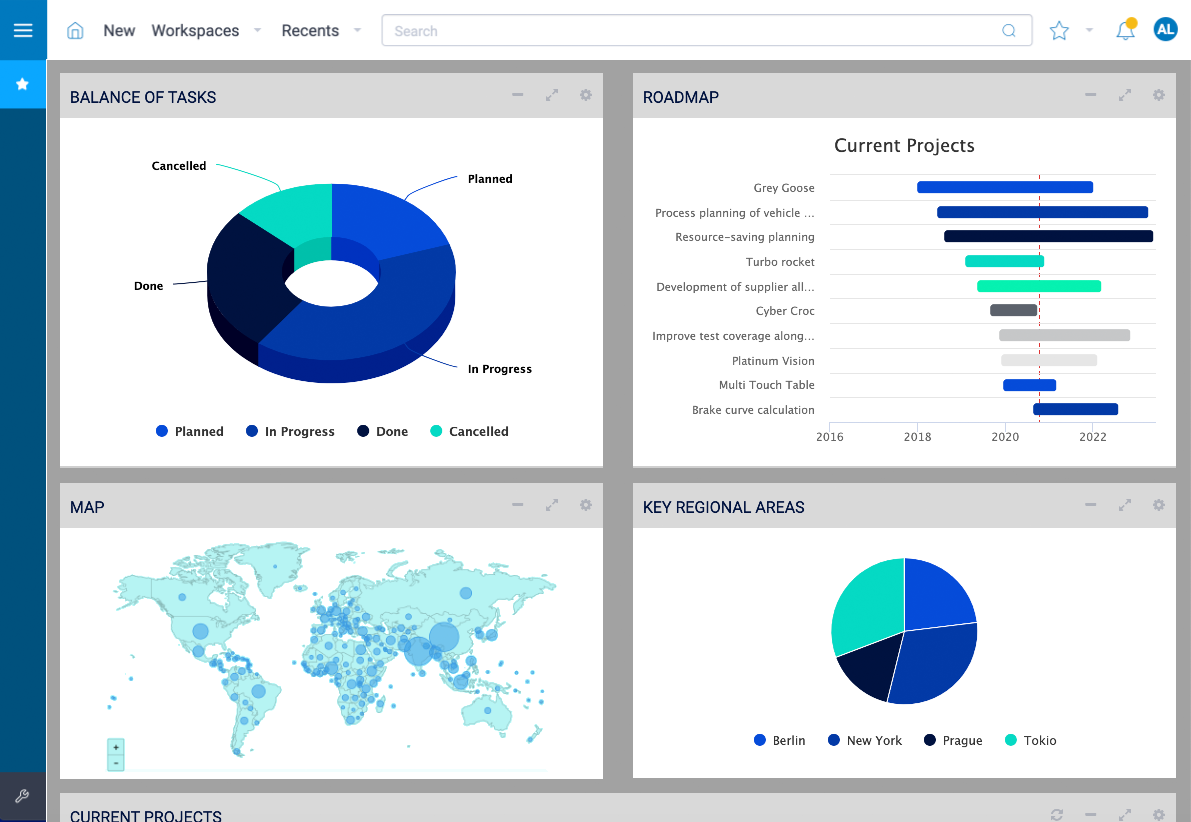Click the wrench tool icon in sidebar
This screenshot has height=822, width=1191.
pos(23,797)
